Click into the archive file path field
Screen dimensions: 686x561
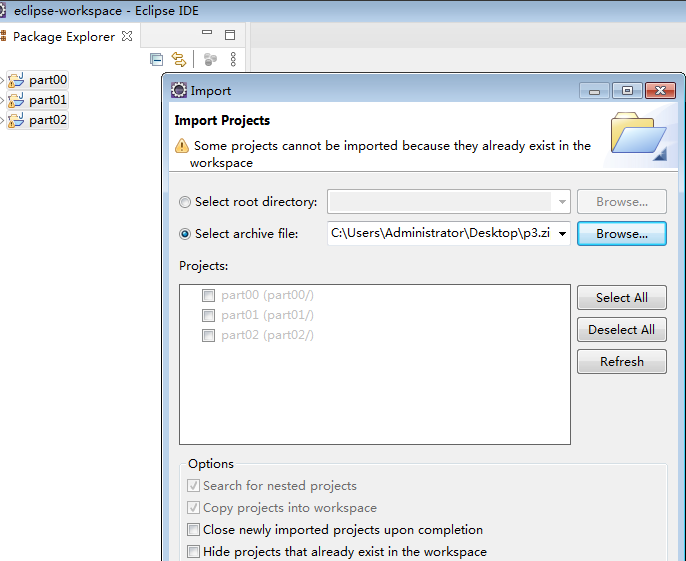tap(441, 233)
